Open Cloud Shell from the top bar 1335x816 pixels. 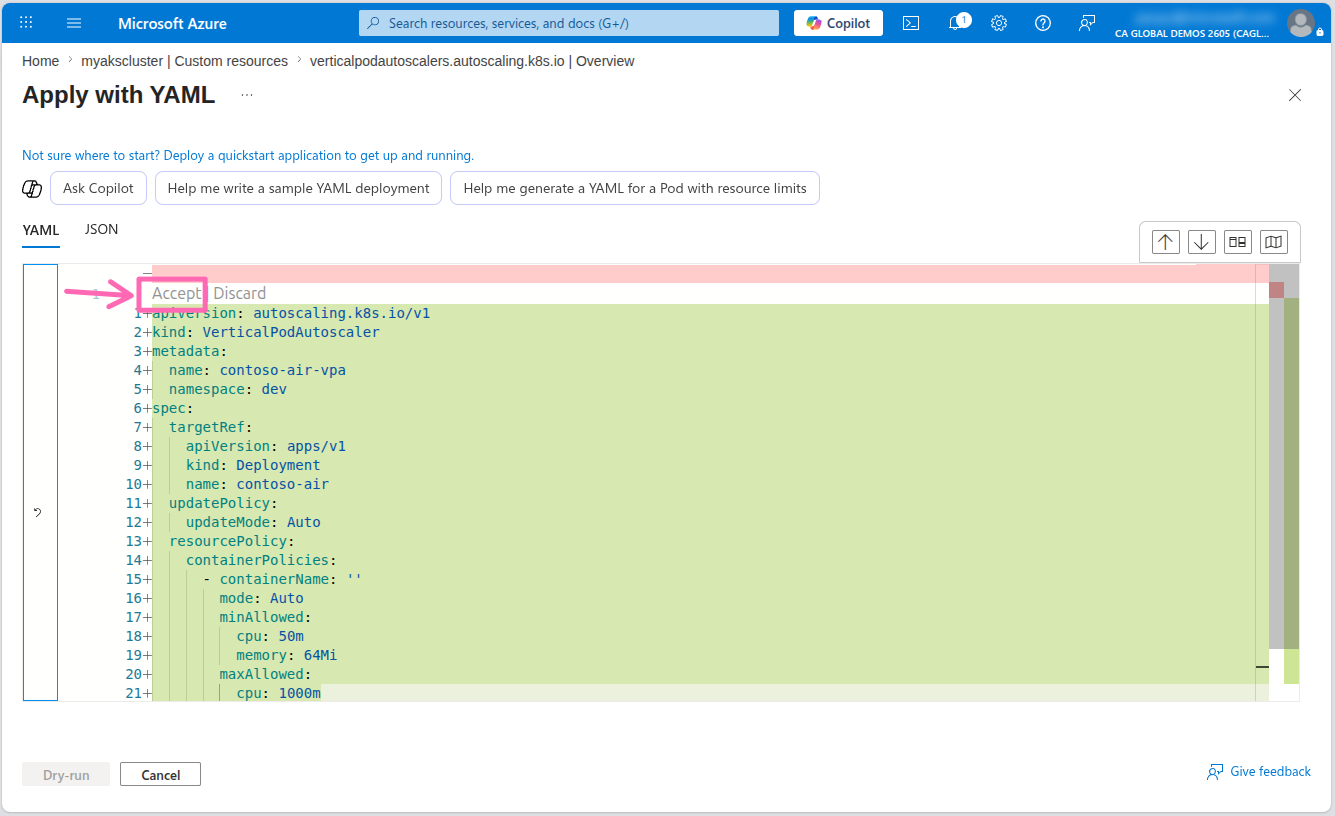(x=911, y=23)
